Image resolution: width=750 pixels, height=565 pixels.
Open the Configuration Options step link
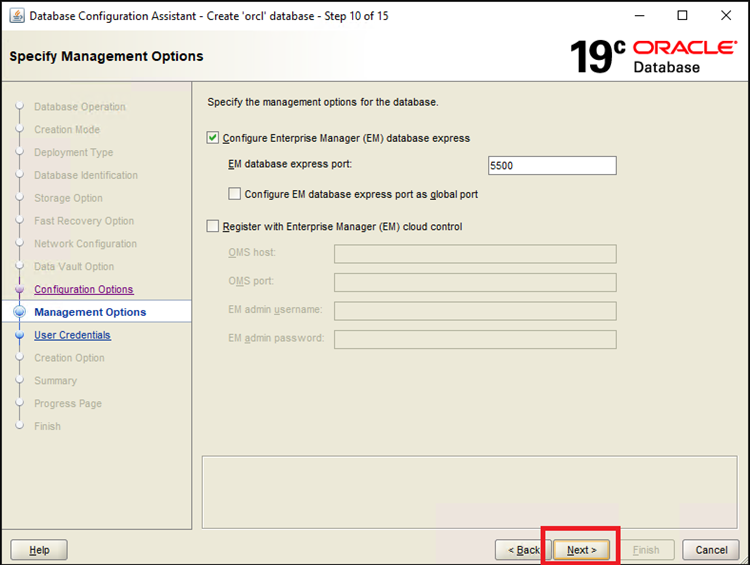pyautogui.click(x=84, y=289)
